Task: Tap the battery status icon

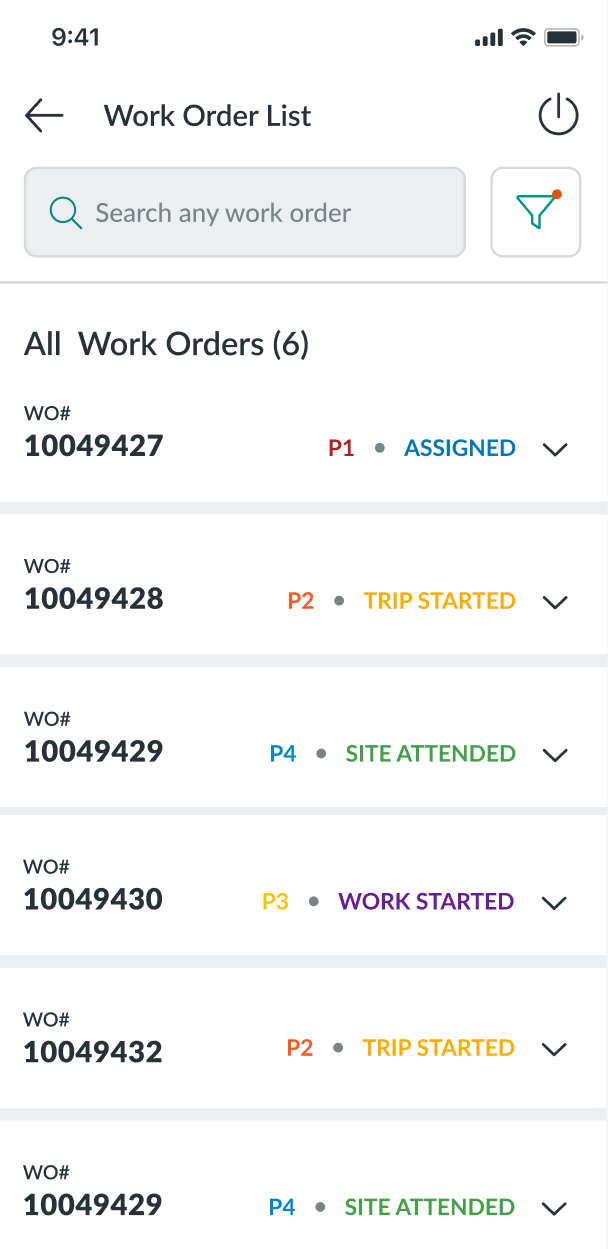Action: pyautogui.click(x=564, y=38)
